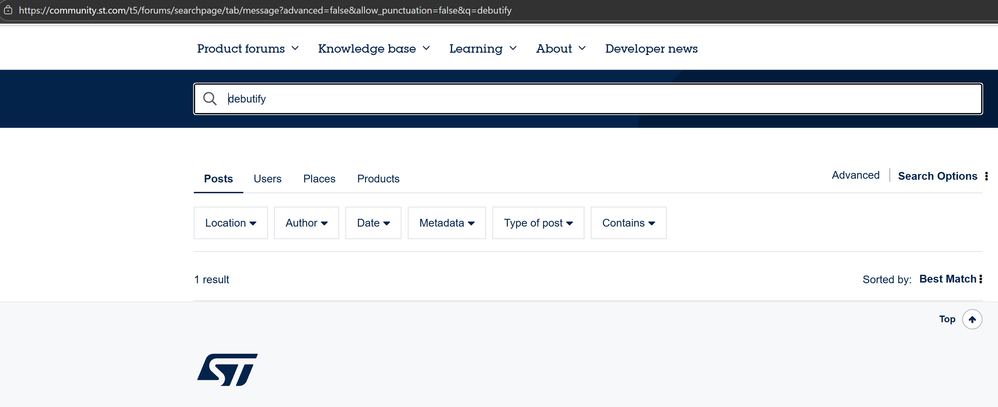Switch to the Places tab
Viewport: 998px width, 407px height.
pyautogui.click(x=319, y=179)
